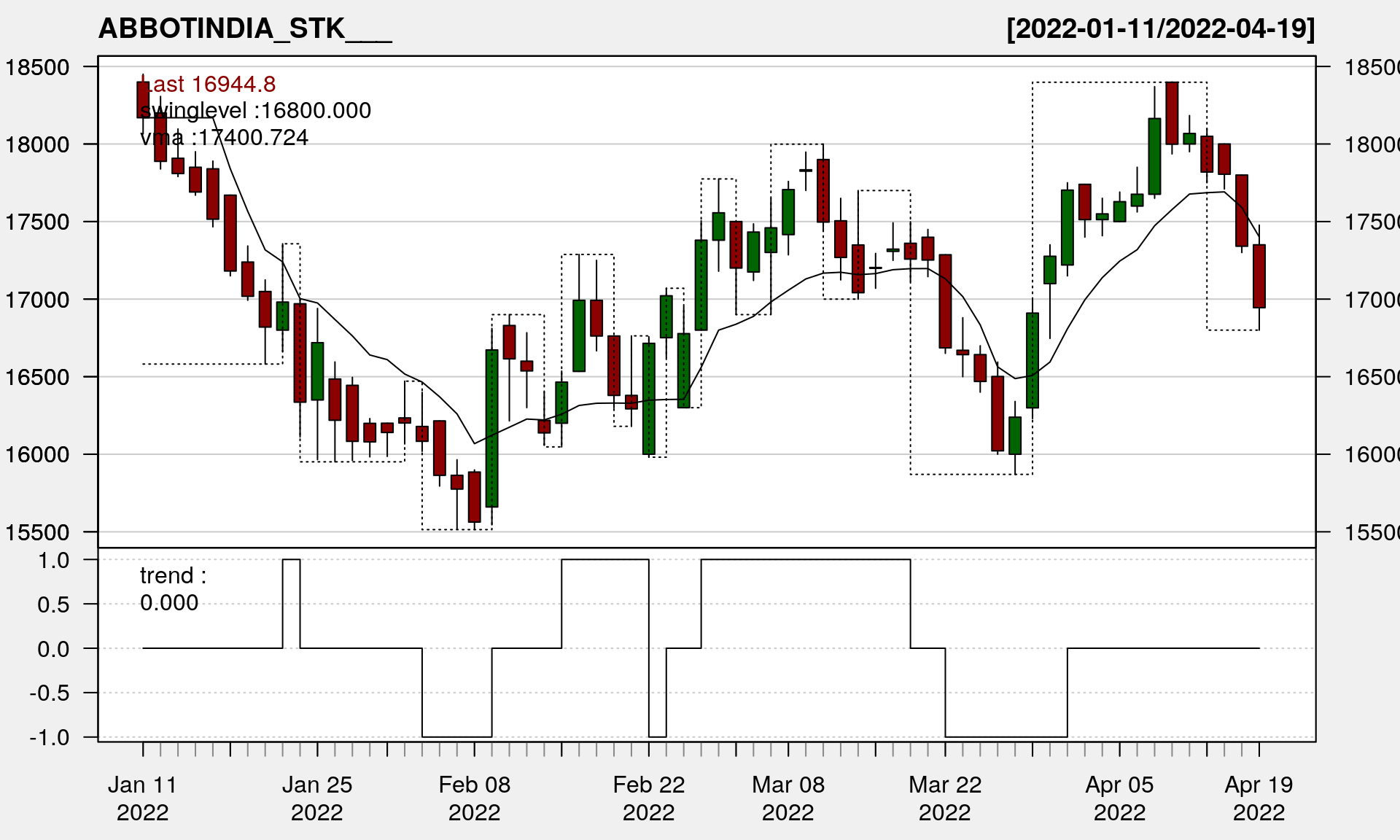This screenshot has width=1400, height=840.
Task: Click the date range label 2022-01-11/2022-04-19
Action: coord(1160,29)
